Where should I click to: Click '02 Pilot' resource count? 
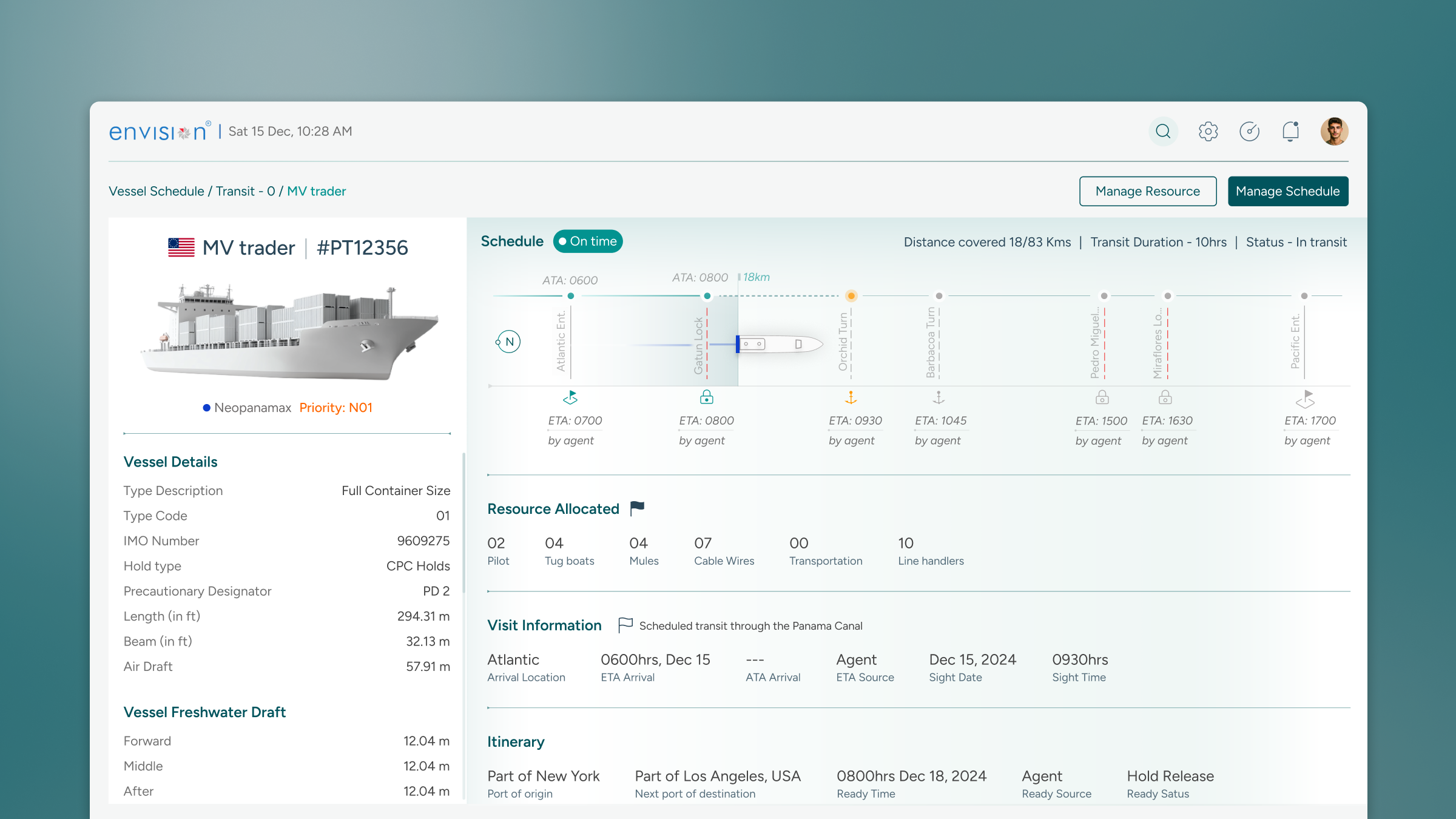tap(499, 551)
